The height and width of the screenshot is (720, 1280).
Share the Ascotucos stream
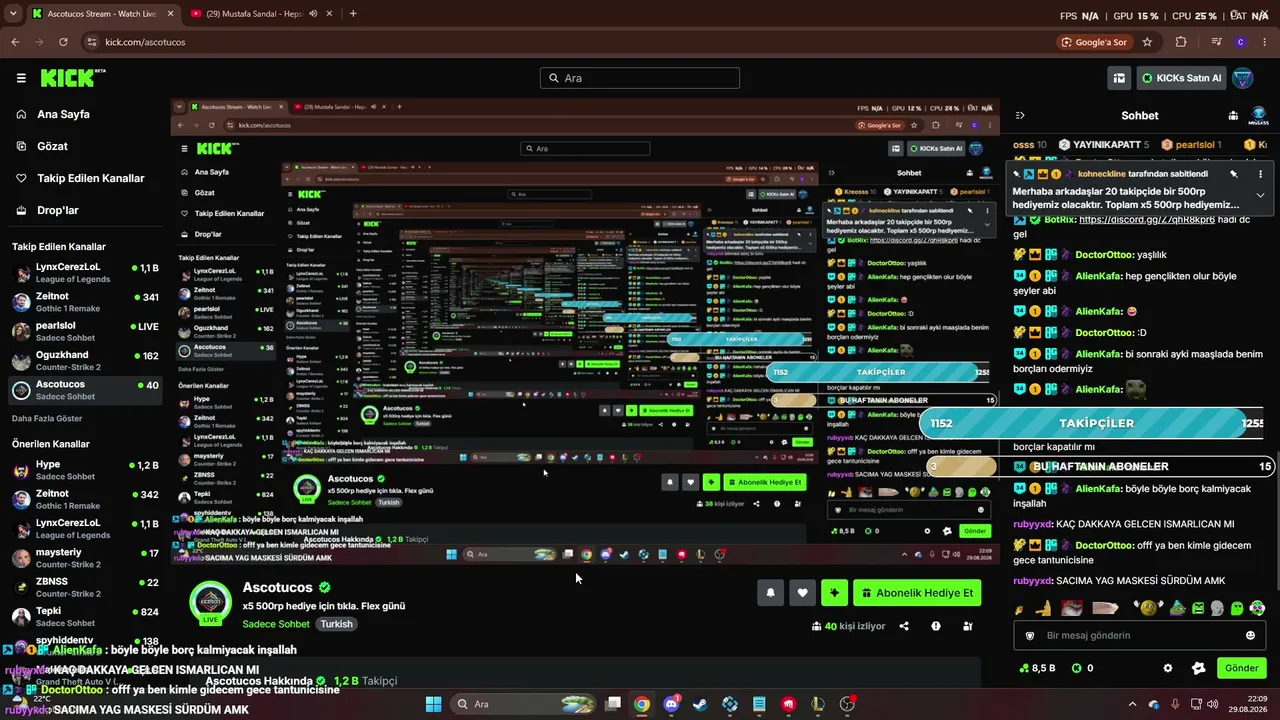click(x=904, y=626)
